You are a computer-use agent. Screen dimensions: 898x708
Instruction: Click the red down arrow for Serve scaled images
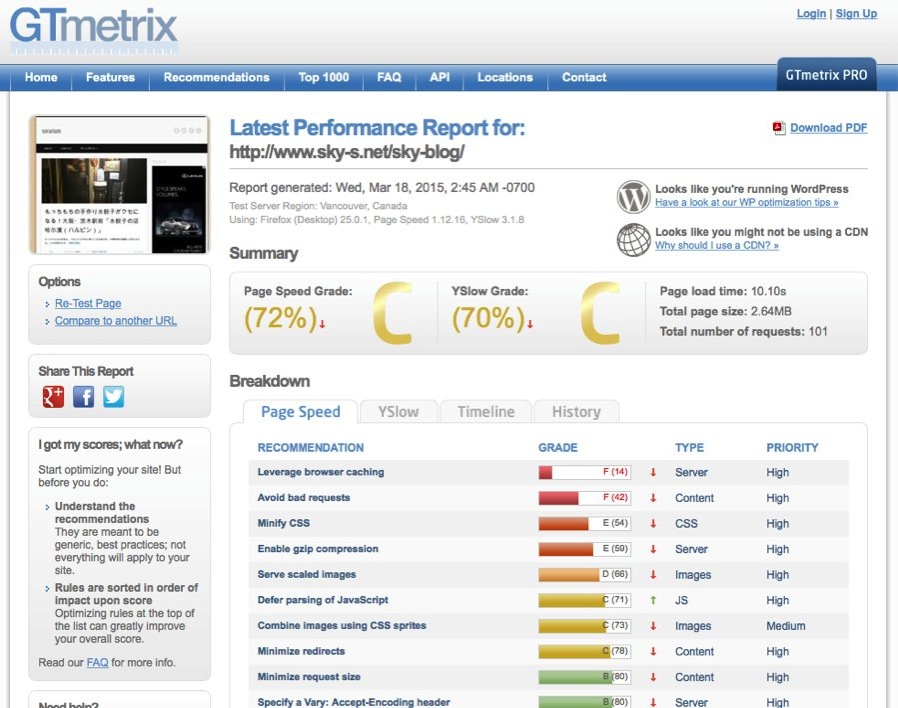[653, 575]
